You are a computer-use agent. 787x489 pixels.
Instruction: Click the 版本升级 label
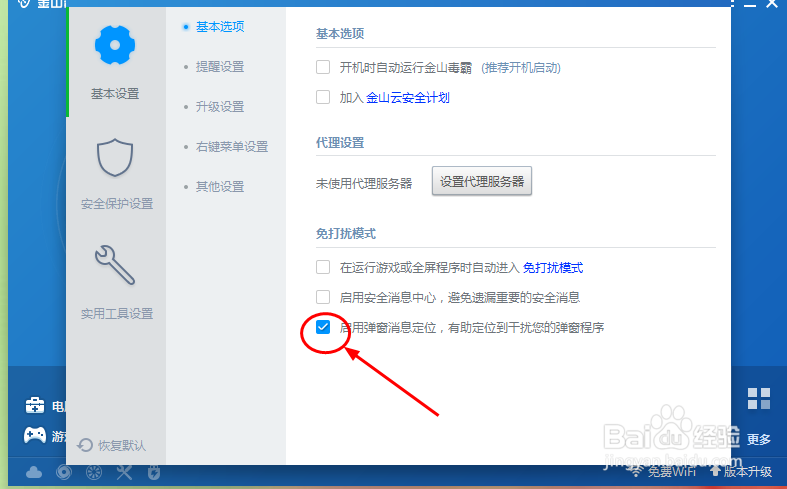(x=748, y=471)
